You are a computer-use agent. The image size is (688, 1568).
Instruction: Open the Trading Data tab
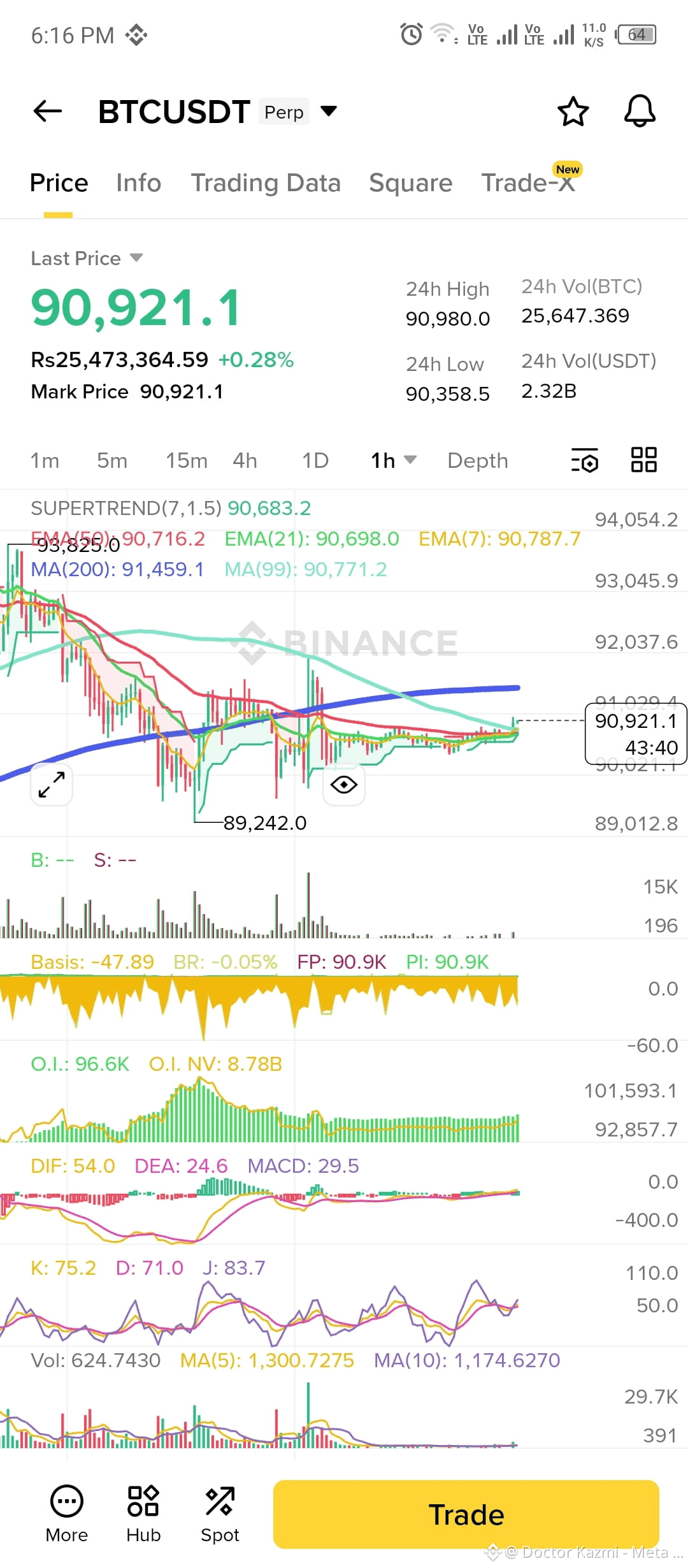[x=266, y=183]
